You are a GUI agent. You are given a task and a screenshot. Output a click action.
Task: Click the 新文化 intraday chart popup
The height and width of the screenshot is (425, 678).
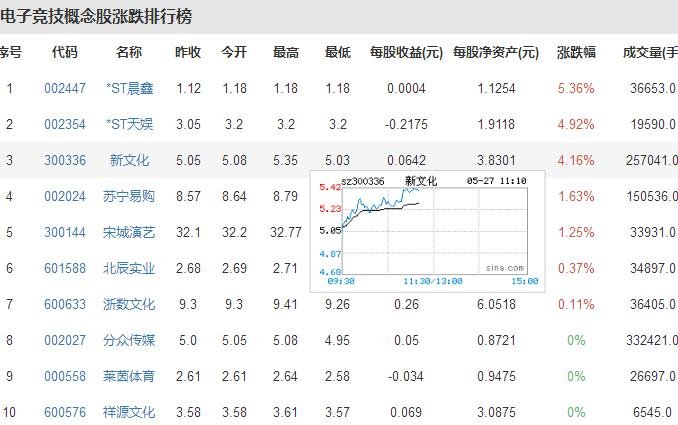click(x=428, y=231)
